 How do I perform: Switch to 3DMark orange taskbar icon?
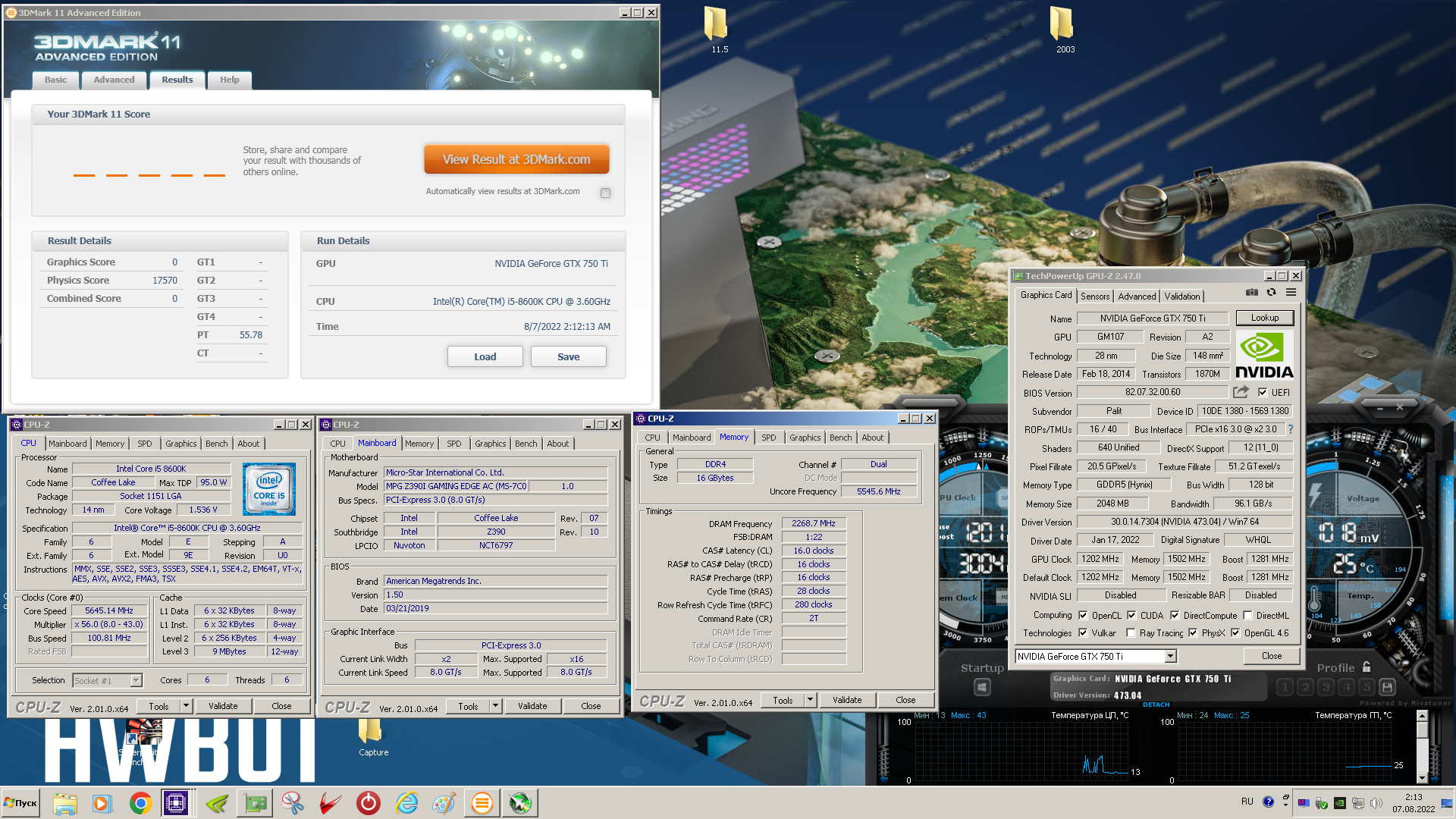(482, 803)
